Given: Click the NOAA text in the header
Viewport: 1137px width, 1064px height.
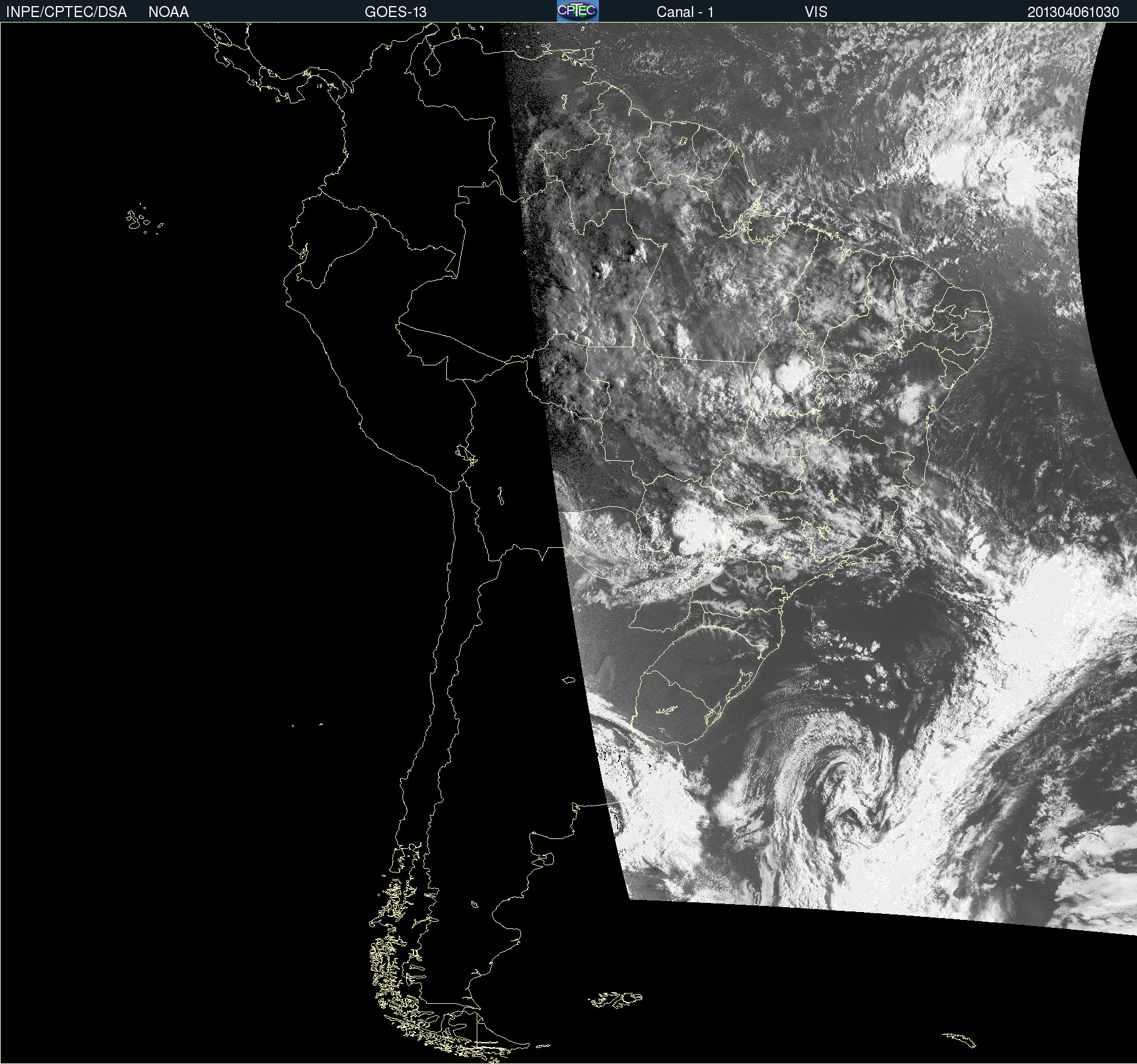Looking at the screenshot, I should coord(168,12).
